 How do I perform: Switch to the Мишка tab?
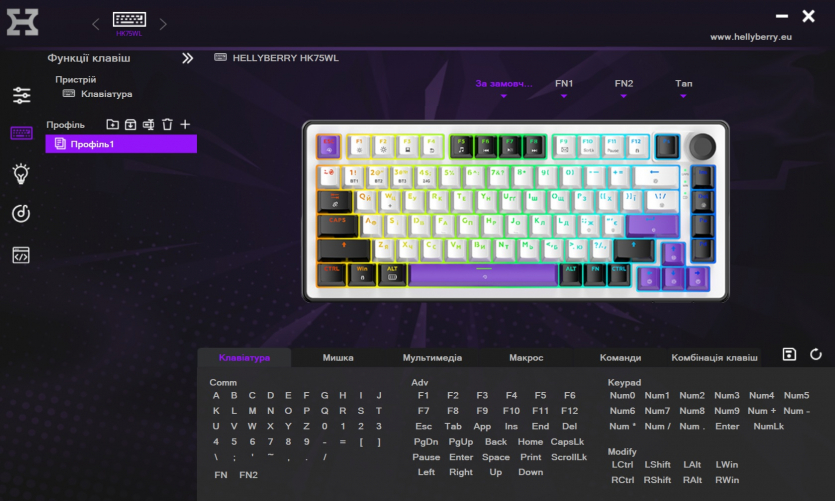point(338,358)
